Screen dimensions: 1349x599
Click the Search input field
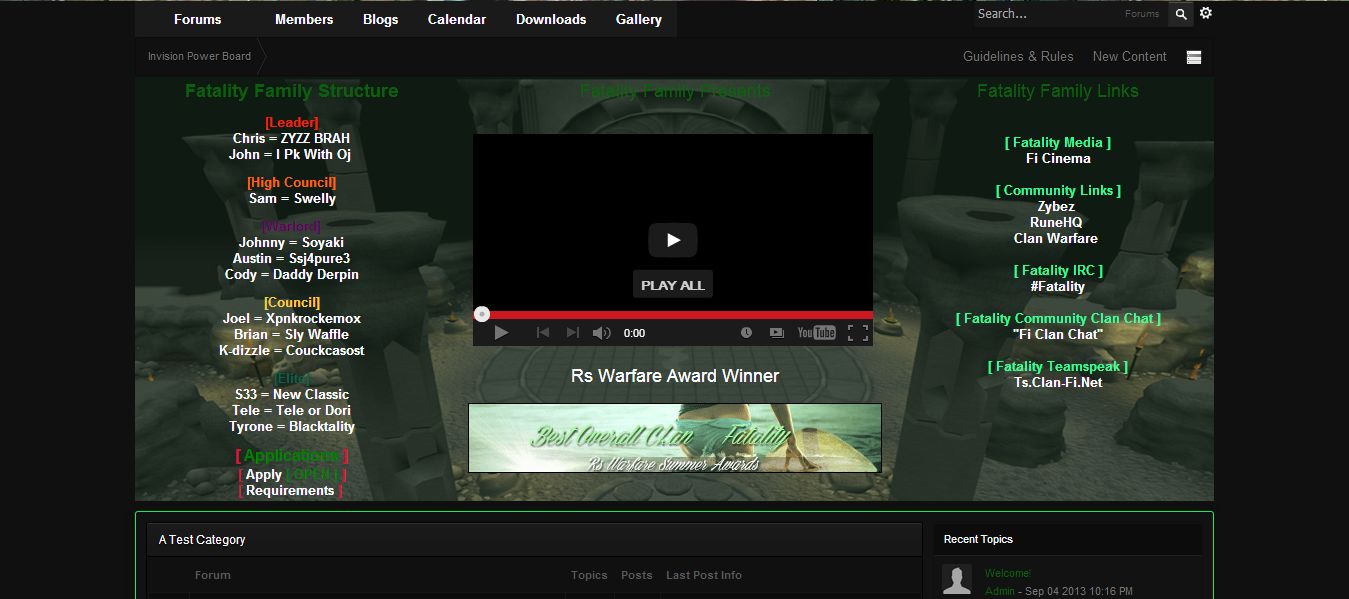tap(1046, 14)
